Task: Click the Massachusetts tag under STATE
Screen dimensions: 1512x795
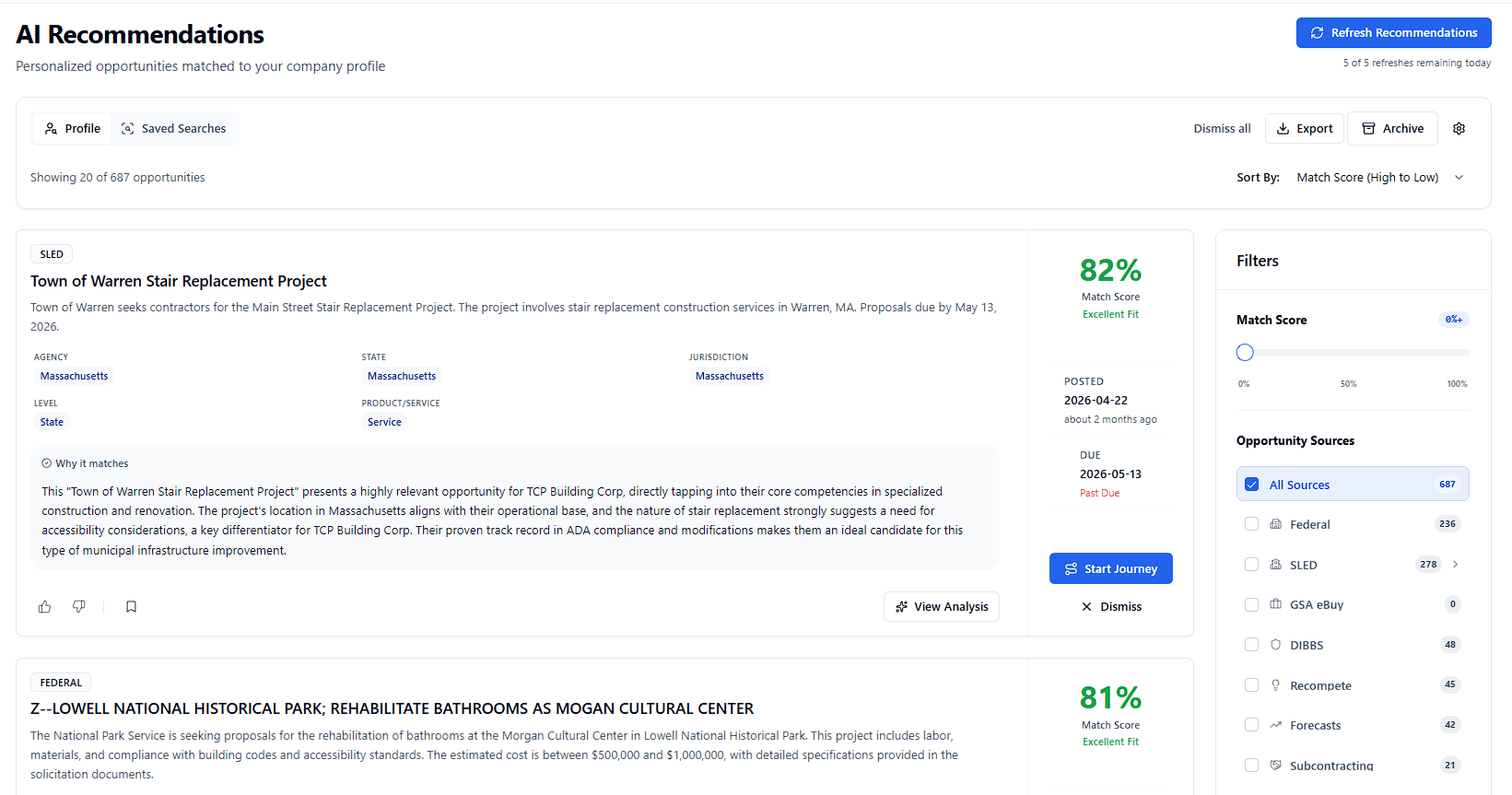Action: (x=402, y=376)
